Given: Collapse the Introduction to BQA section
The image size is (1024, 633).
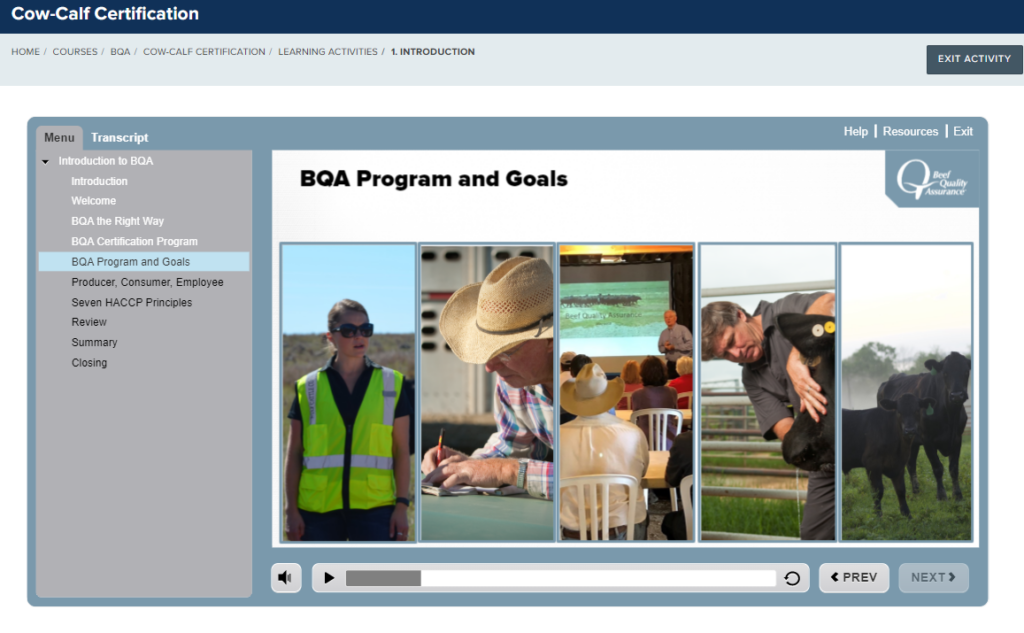Looking at the screenshot, I should [45, 161].
